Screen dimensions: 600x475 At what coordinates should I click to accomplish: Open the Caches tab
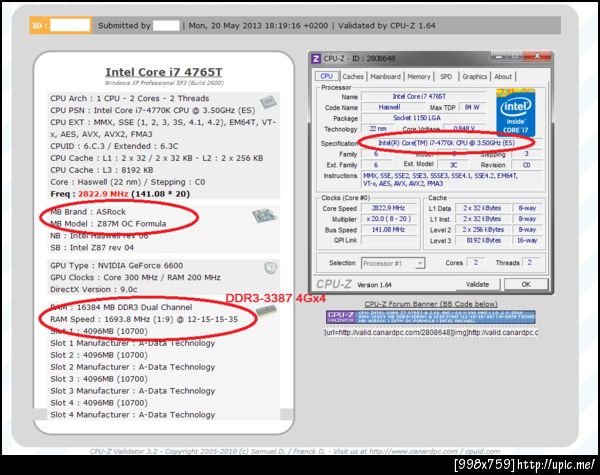pos(353,77)
